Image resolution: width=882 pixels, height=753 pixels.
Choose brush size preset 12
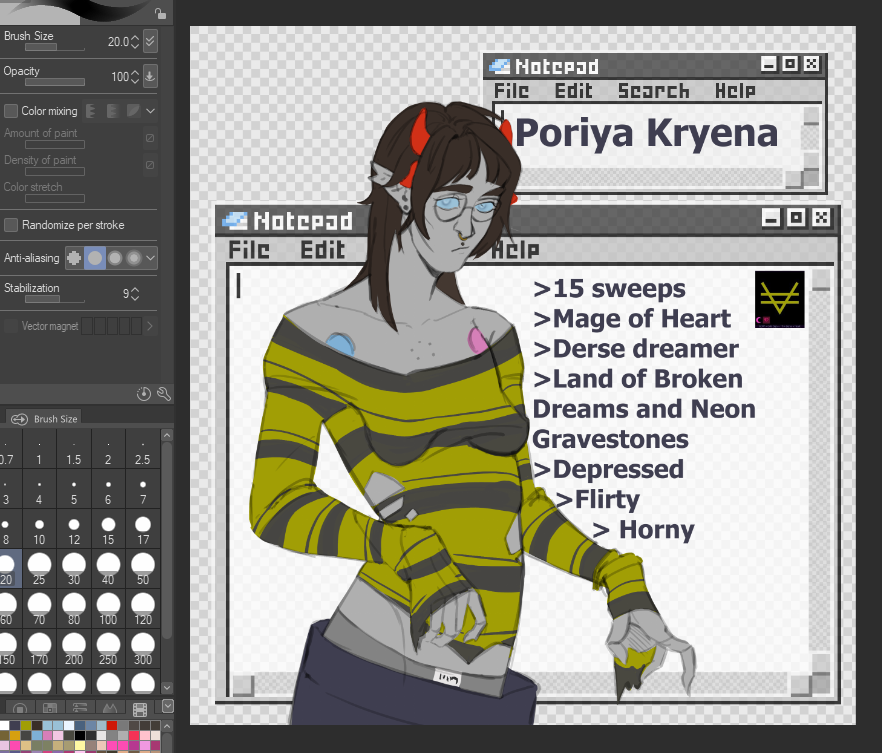(x=74, y=530)
